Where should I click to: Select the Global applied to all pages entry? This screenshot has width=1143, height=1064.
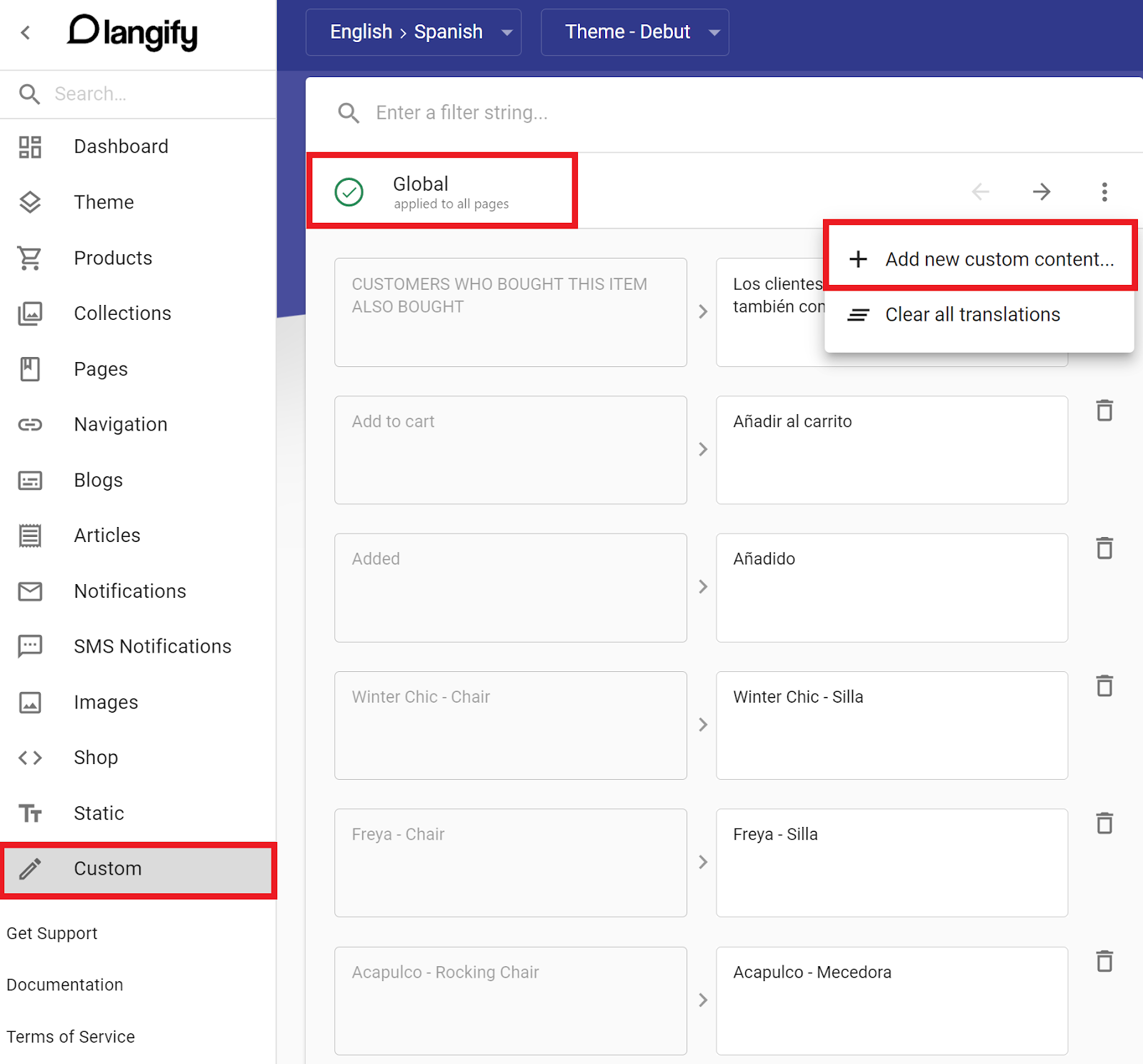tap(442, 191)
